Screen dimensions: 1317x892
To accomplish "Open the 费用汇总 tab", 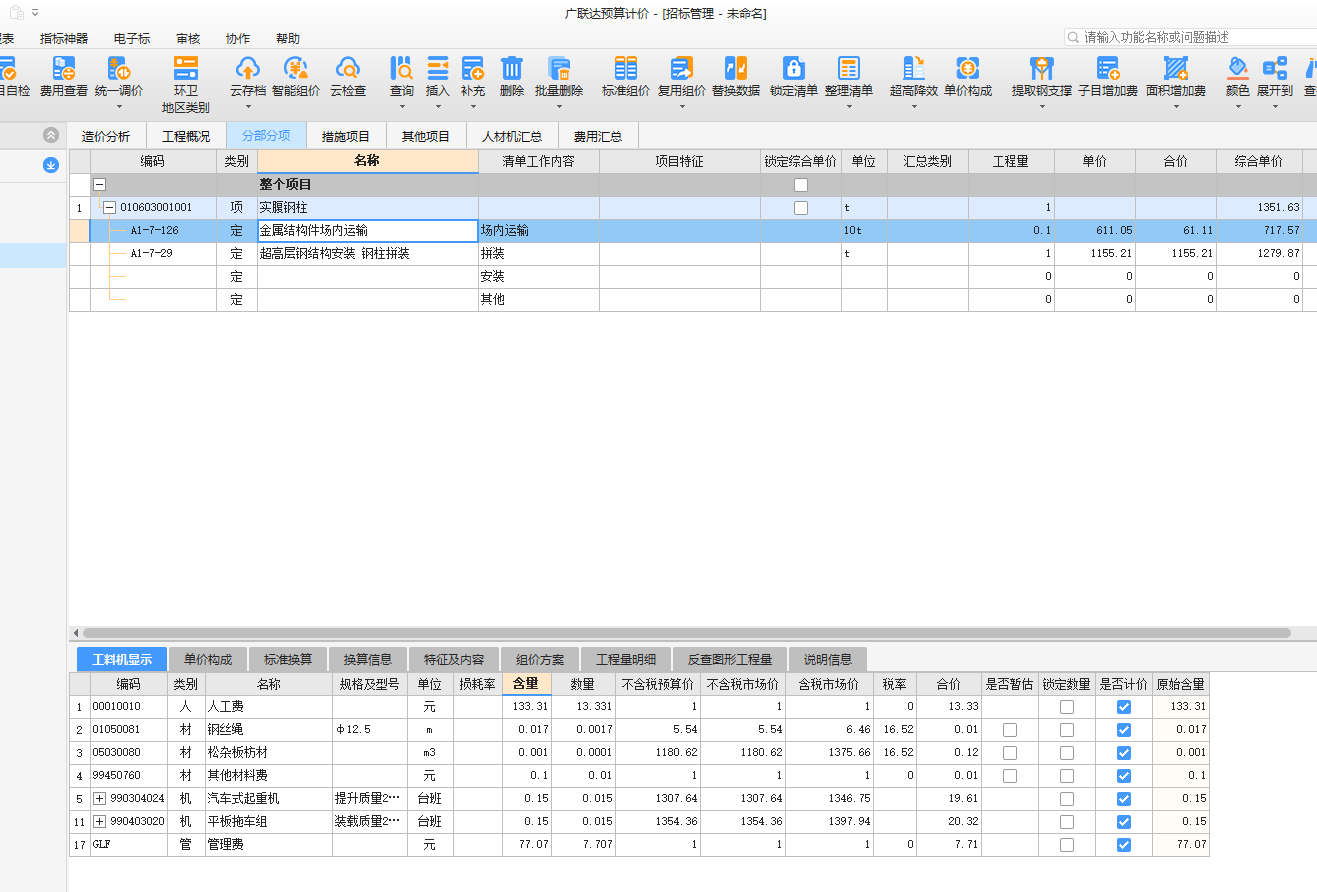I will tap(598, 136).
